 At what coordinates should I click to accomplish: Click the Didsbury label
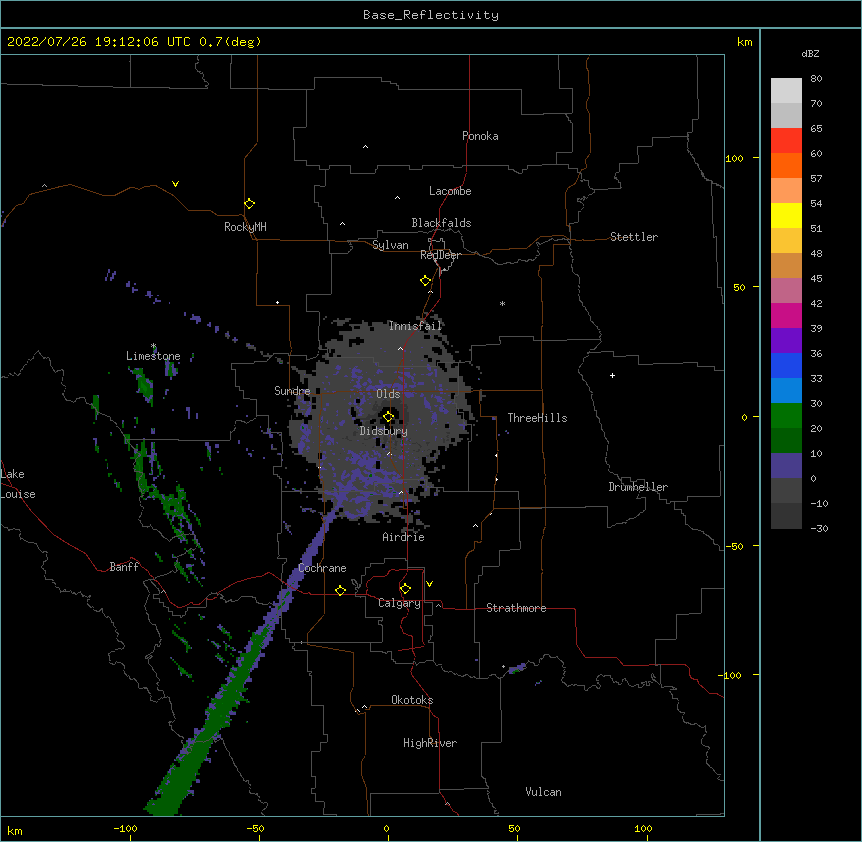[x=384, y=431]
